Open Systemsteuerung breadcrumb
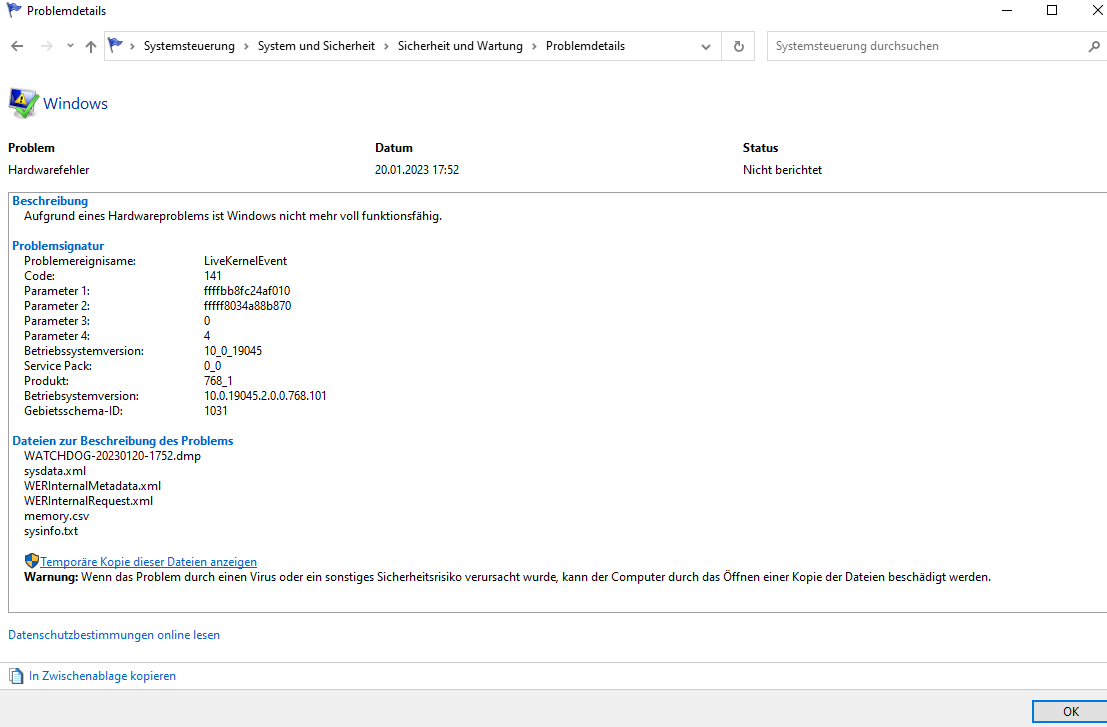 click(189, 46)
